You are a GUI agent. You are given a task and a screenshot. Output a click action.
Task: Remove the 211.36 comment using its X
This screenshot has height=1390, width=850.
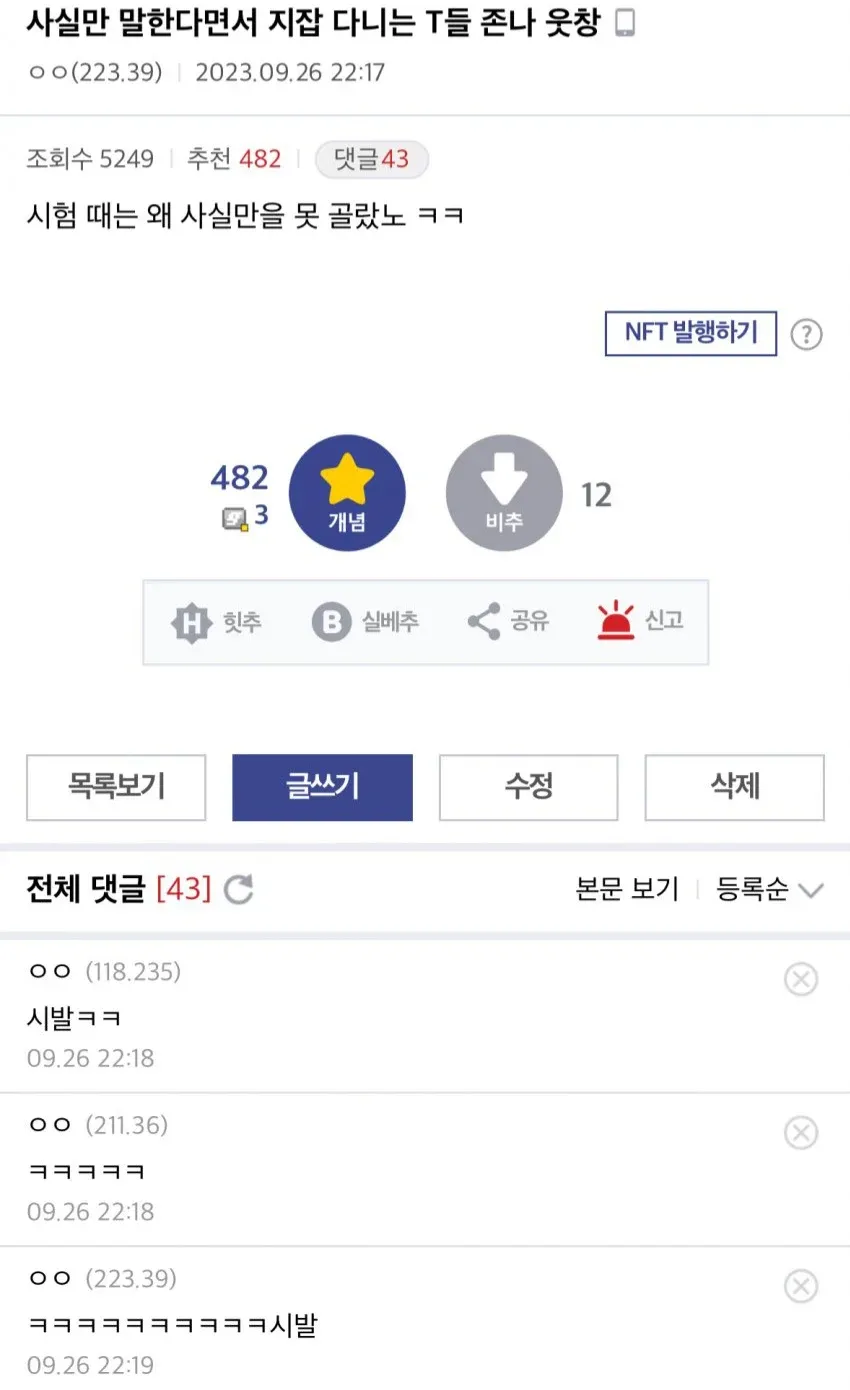pyautogui.click(x=801, y=1133)
